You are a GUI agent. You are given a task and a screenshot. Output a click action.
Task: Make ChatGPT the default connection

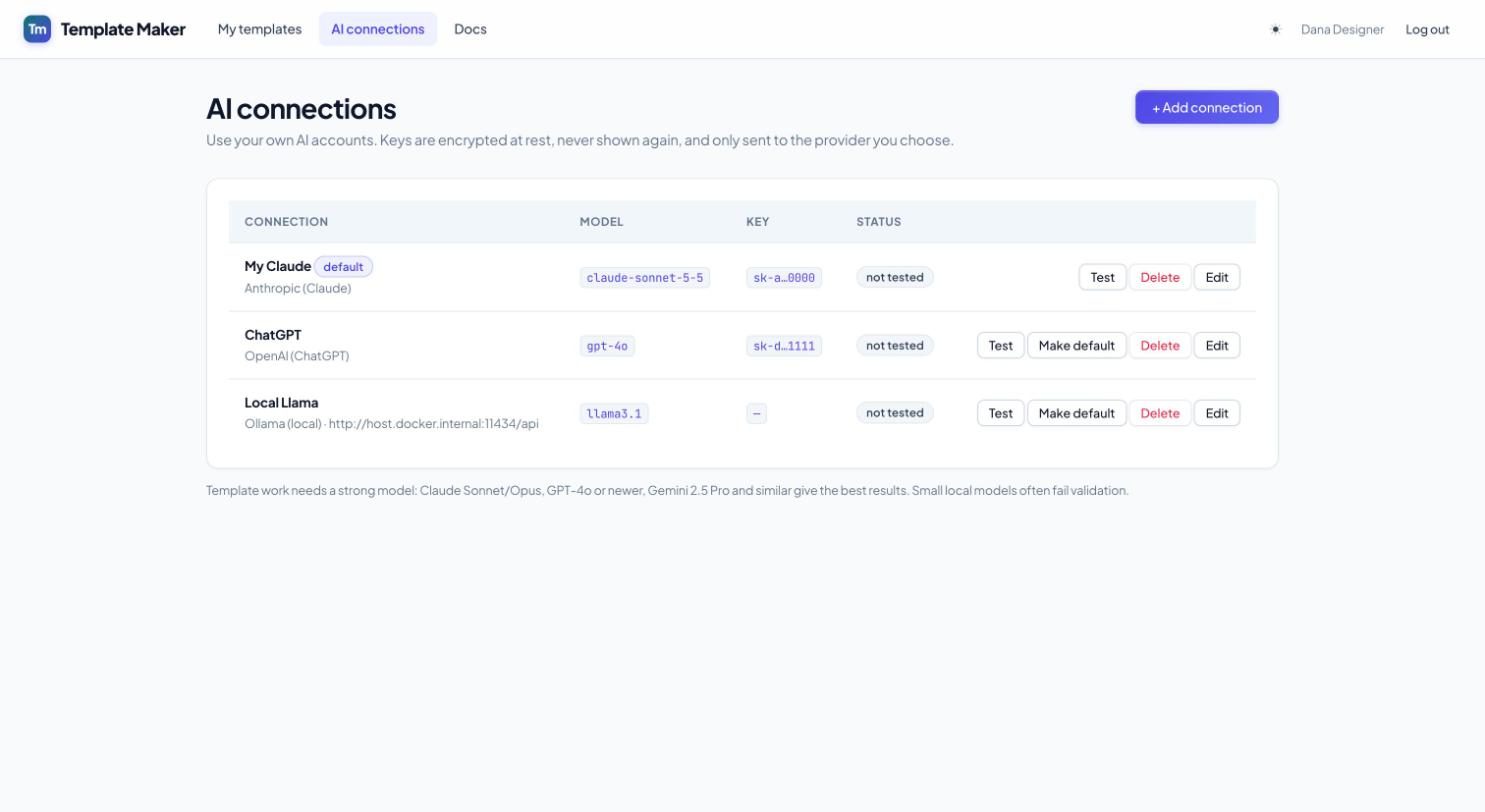pos(1077,345)
